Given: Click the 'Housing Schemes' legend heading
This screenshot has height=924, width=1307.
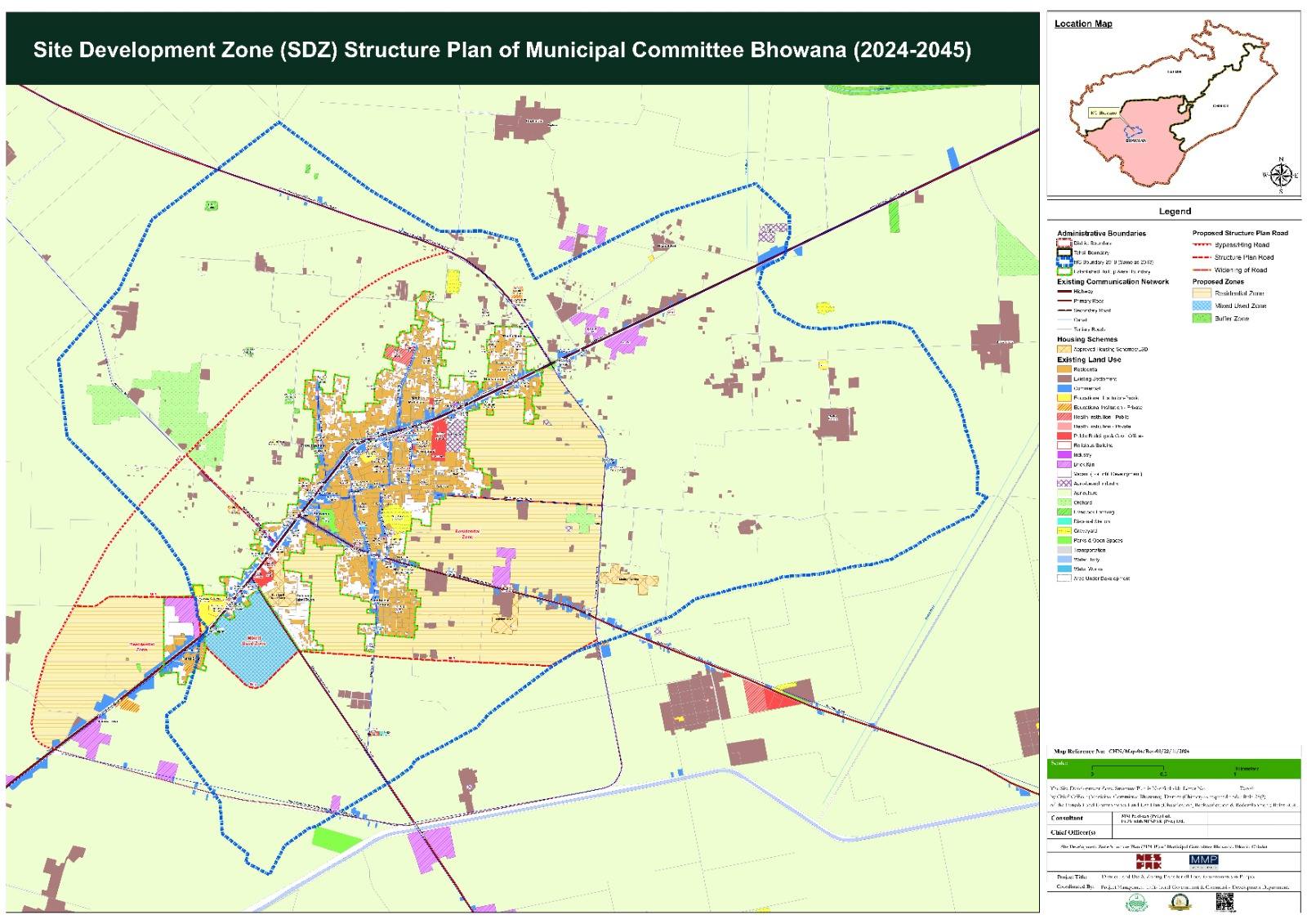Looking at the screenshot, I should [x=1087, y=339].
